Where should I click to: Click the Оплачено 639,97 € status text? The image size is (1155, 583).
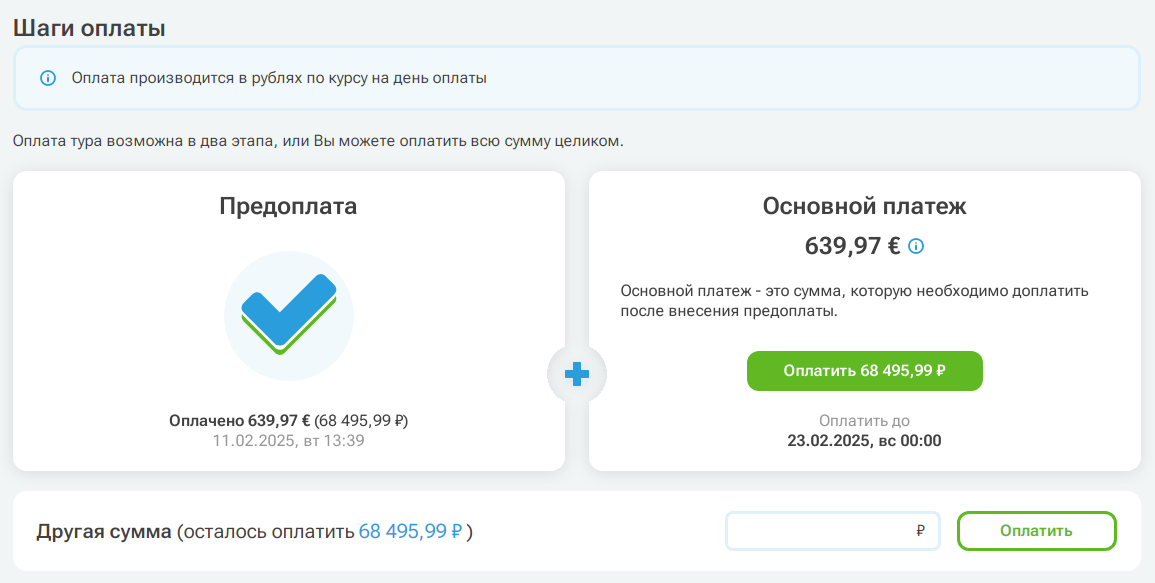click(241, 421)
